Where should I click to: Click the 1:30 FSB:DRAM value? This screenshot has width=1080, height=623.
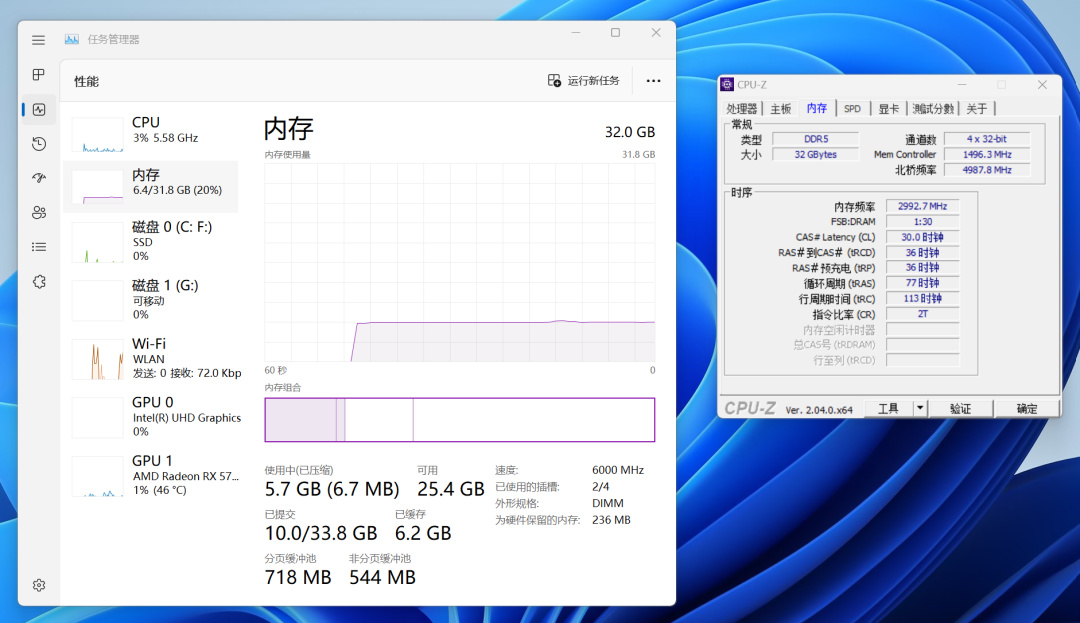click(922, 222)
